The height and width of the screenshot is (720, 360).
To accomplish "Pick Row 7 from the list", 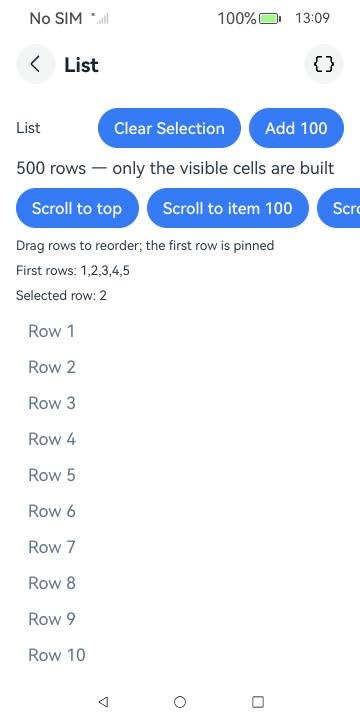I will (180, 547).
